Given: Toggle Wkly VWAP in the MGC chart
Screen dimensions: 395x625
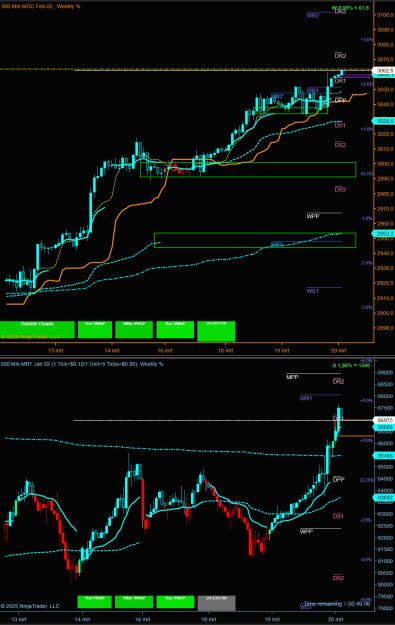Looking at the screenshot, I should (x=134, y=330).
